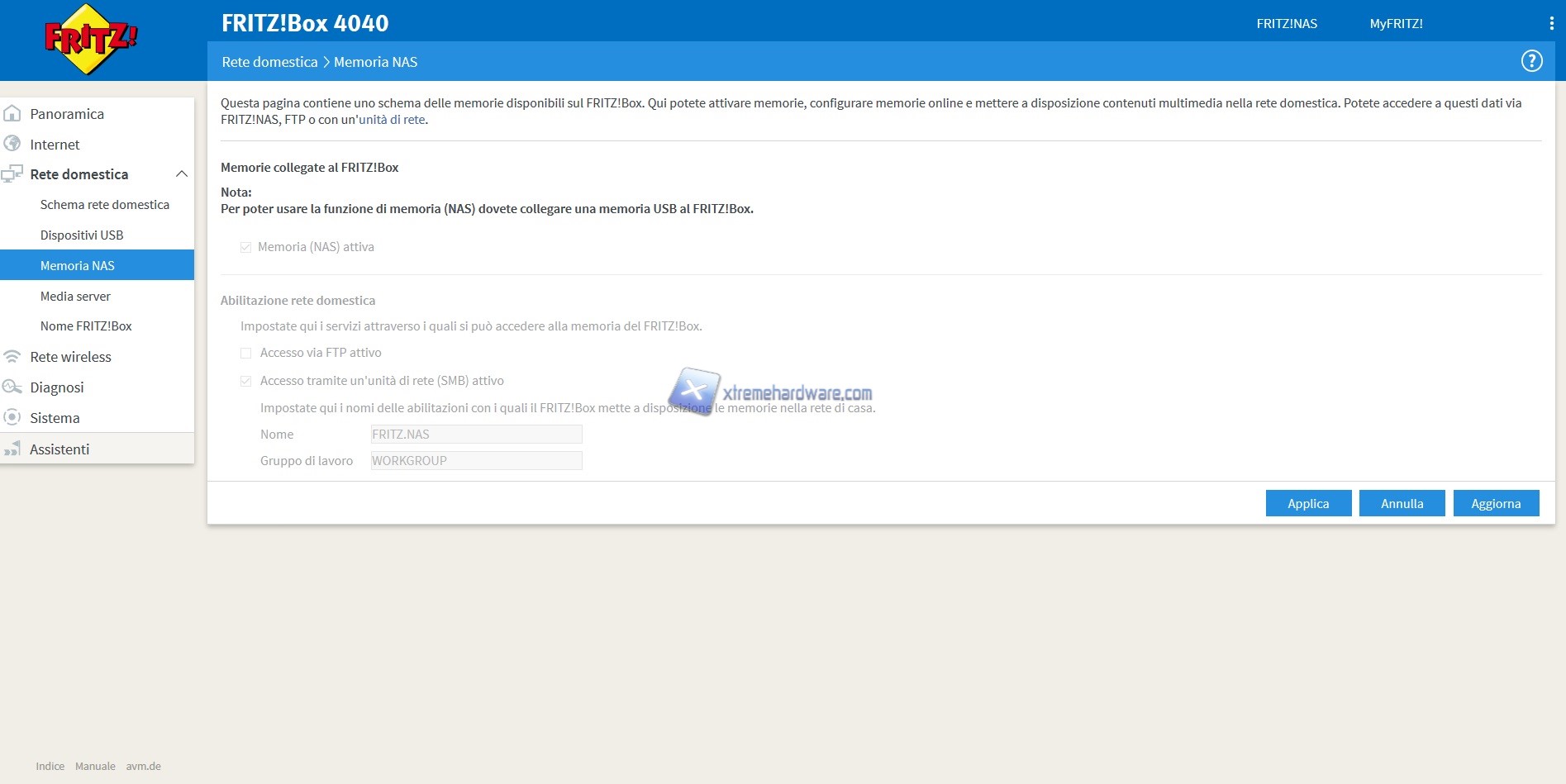Click the Panoramica house icon
The image size is (1566, 784).
[12, 114]
